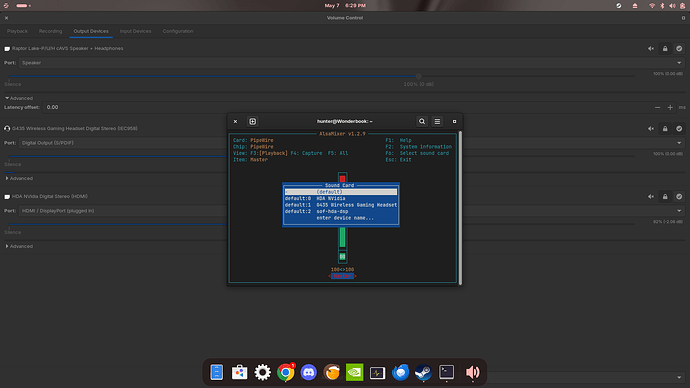Open Settings gear from the dock
The image size is (690, 388).
pyautogui.click(x=263, y=372)
